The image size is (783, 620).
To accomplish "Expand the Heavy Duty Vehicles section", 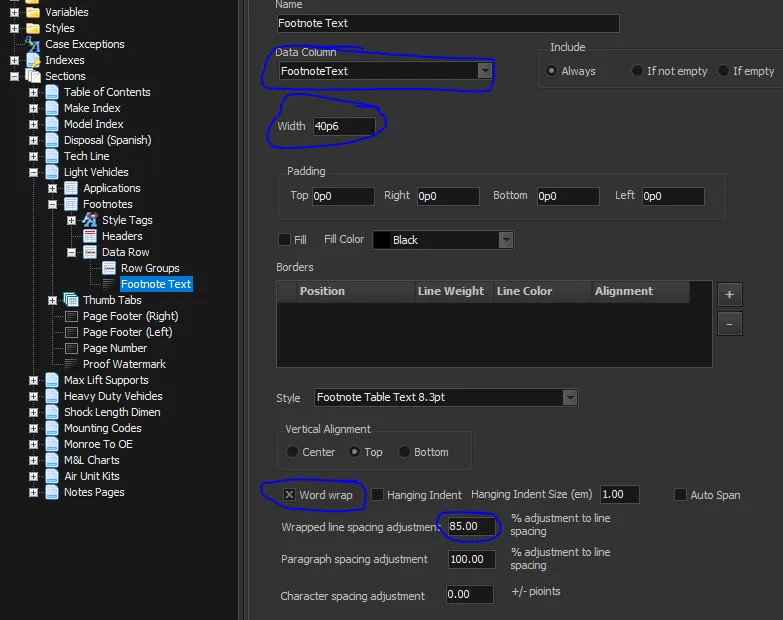I will coord(33,396).
